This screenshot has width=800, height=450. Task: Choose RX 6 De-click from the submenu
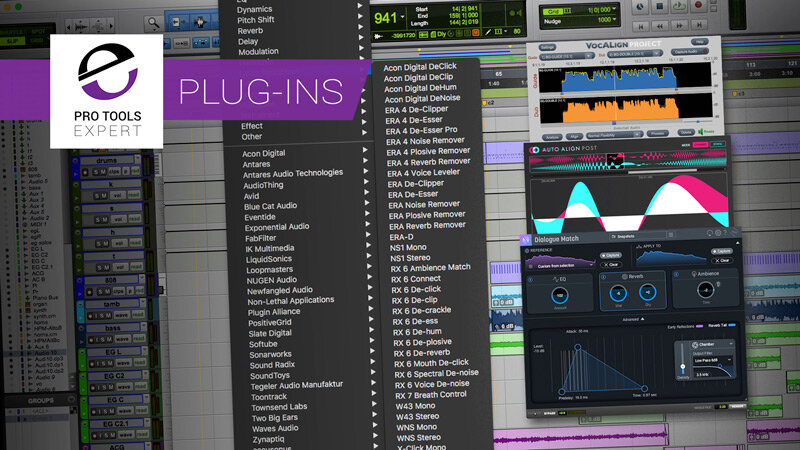(x=416, y=289)
